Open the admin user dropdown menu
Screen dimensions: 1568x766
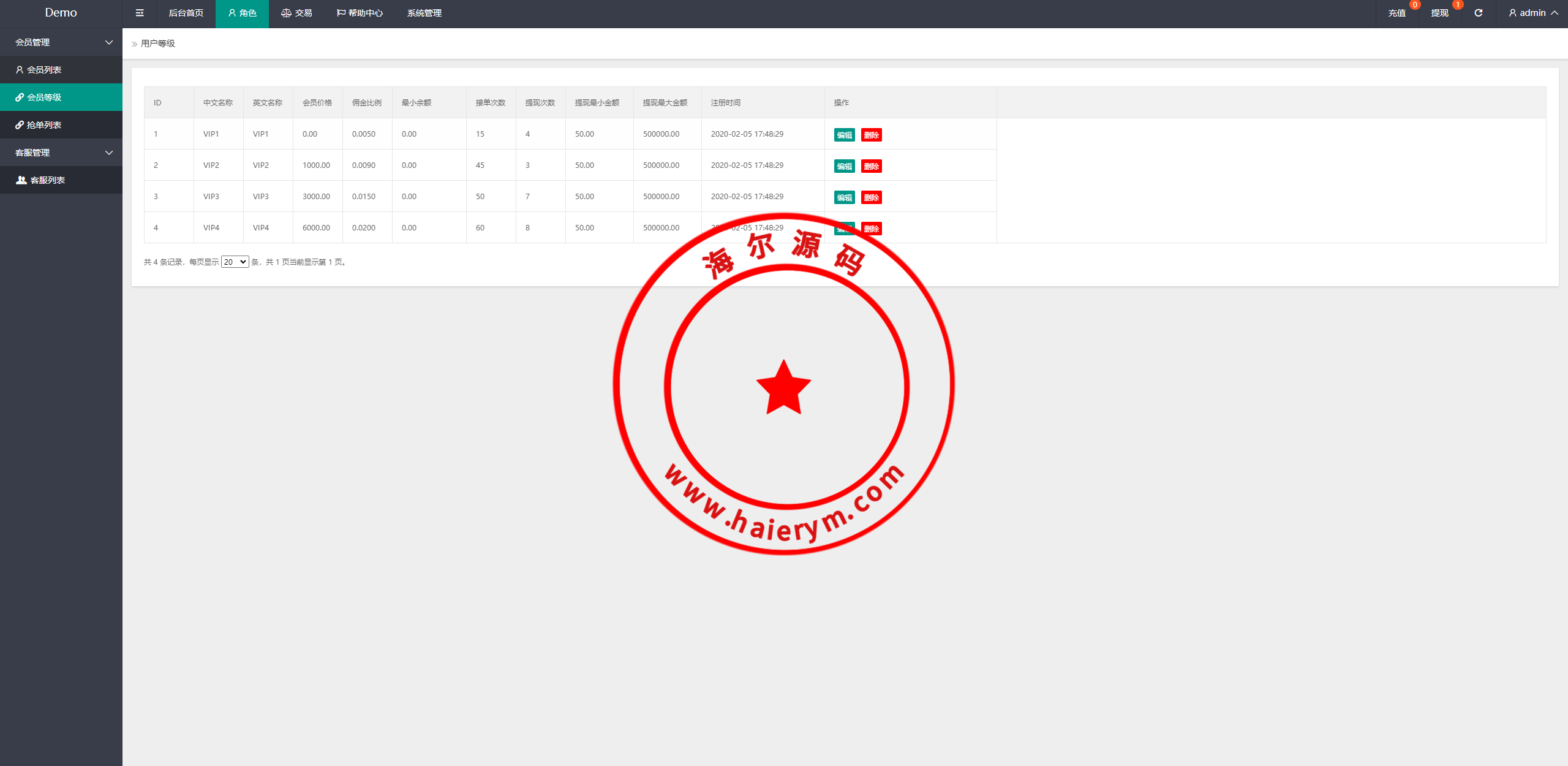click(1532, 13)
